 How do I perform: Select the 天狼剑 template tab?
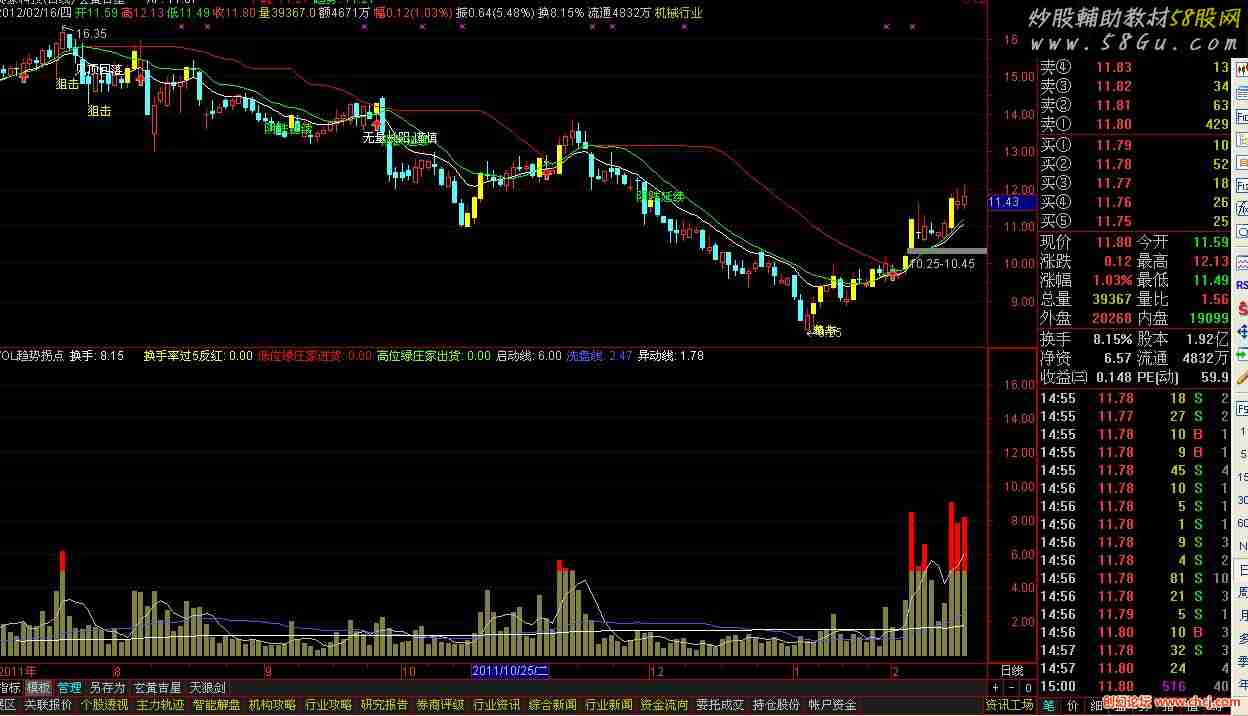(x=208, y=688)
